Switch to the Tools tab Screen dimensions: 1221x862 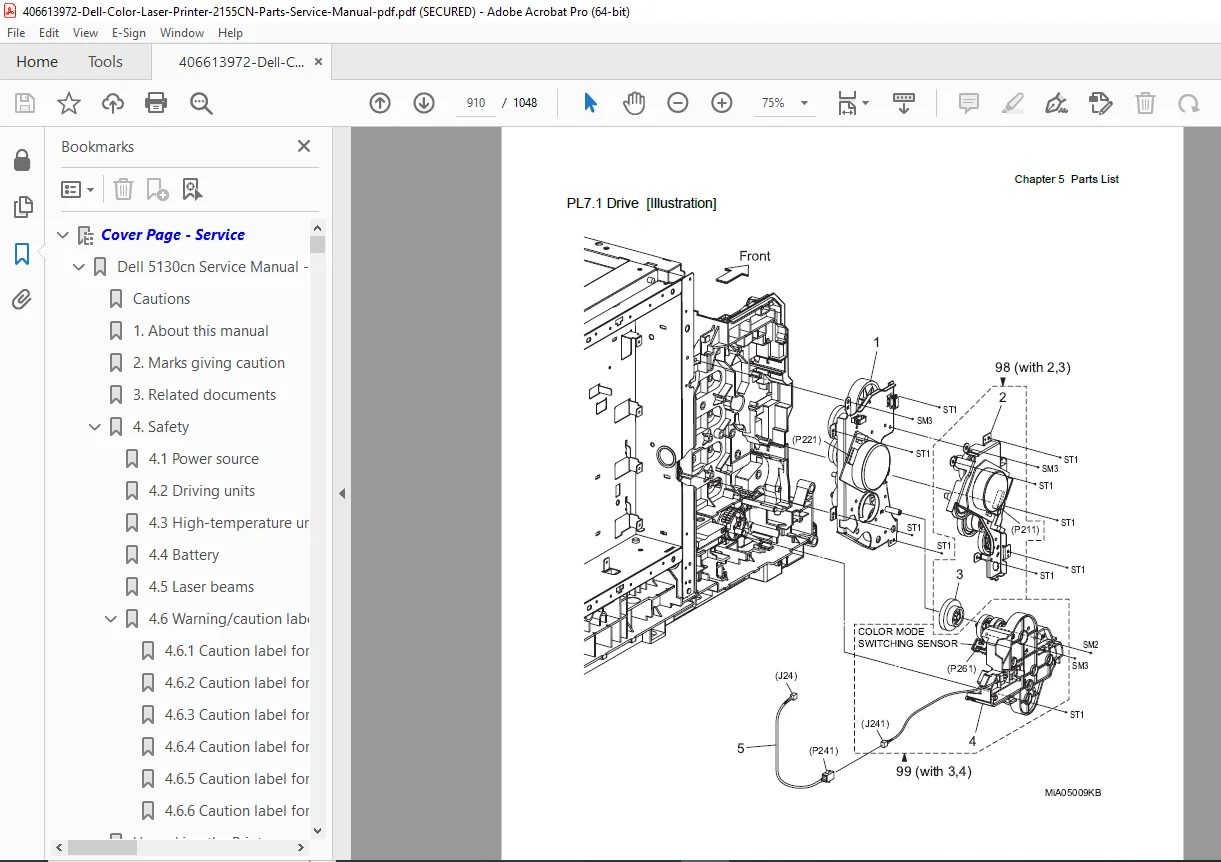coord(105,62)
